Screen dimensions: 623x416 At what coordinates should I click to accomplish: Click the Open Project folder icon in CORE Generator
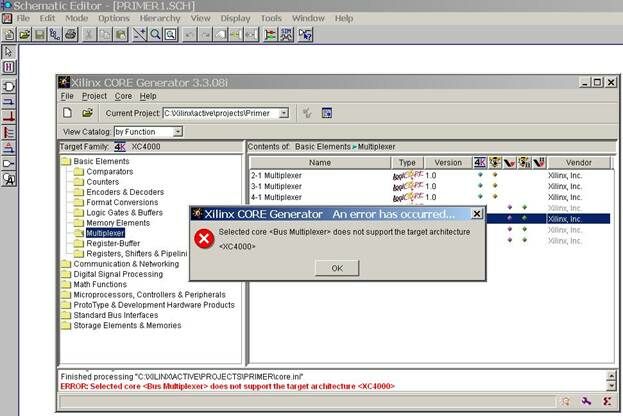[87, 113]
